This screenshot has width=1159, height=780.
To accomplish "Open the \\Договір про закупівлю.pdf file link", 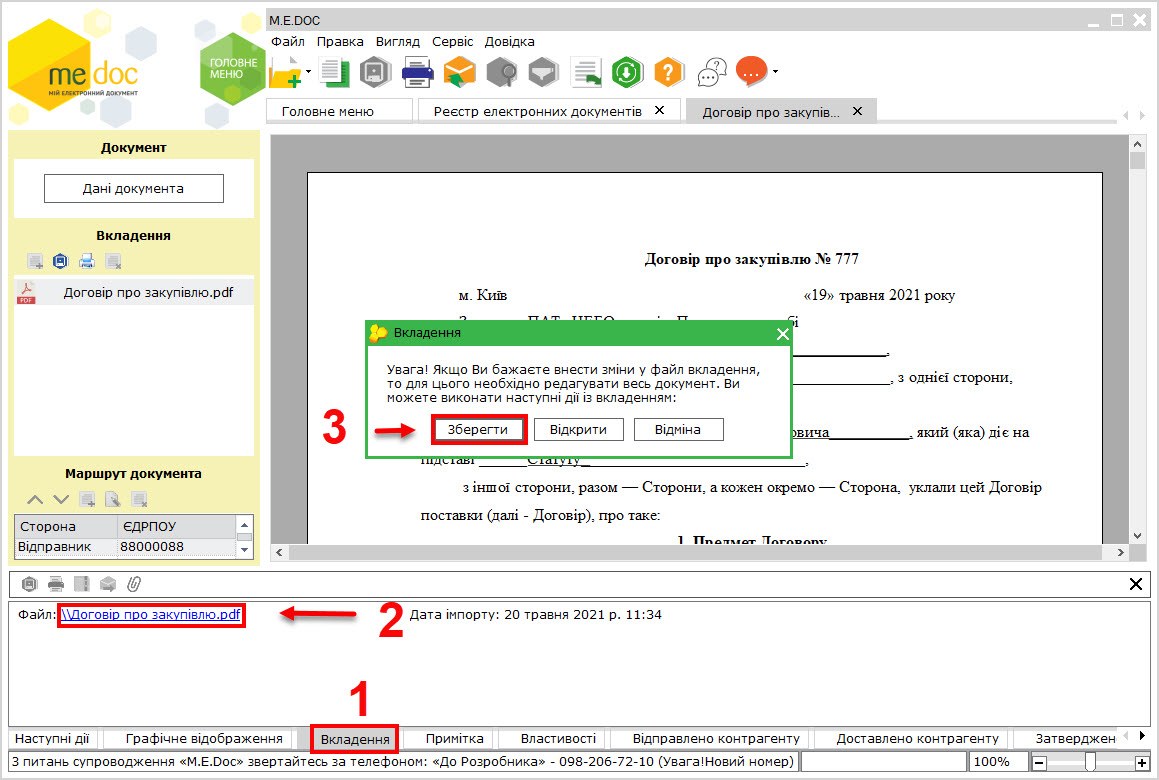I will point(151,614).
